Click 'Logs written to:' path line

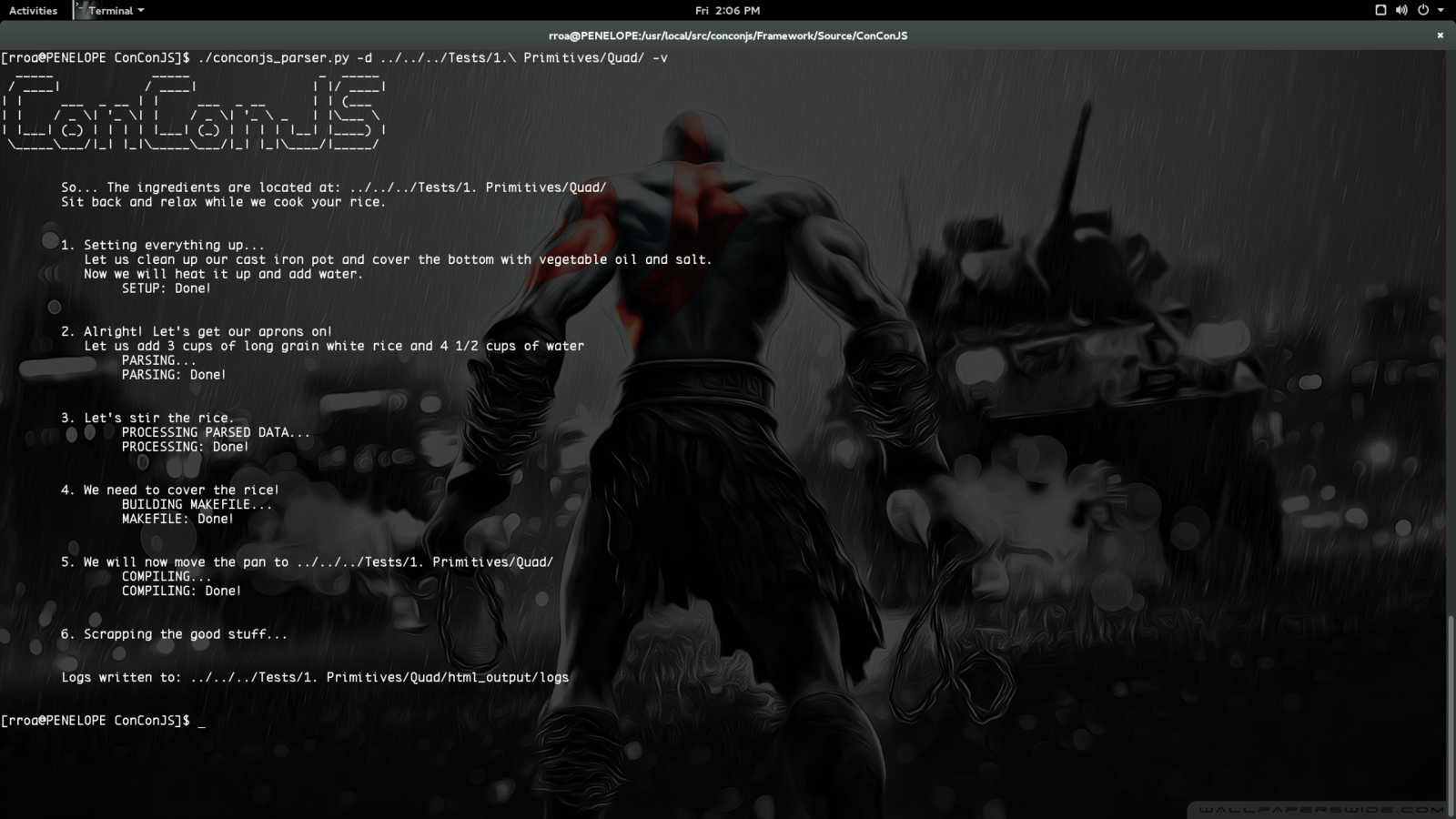click(315, 677)
